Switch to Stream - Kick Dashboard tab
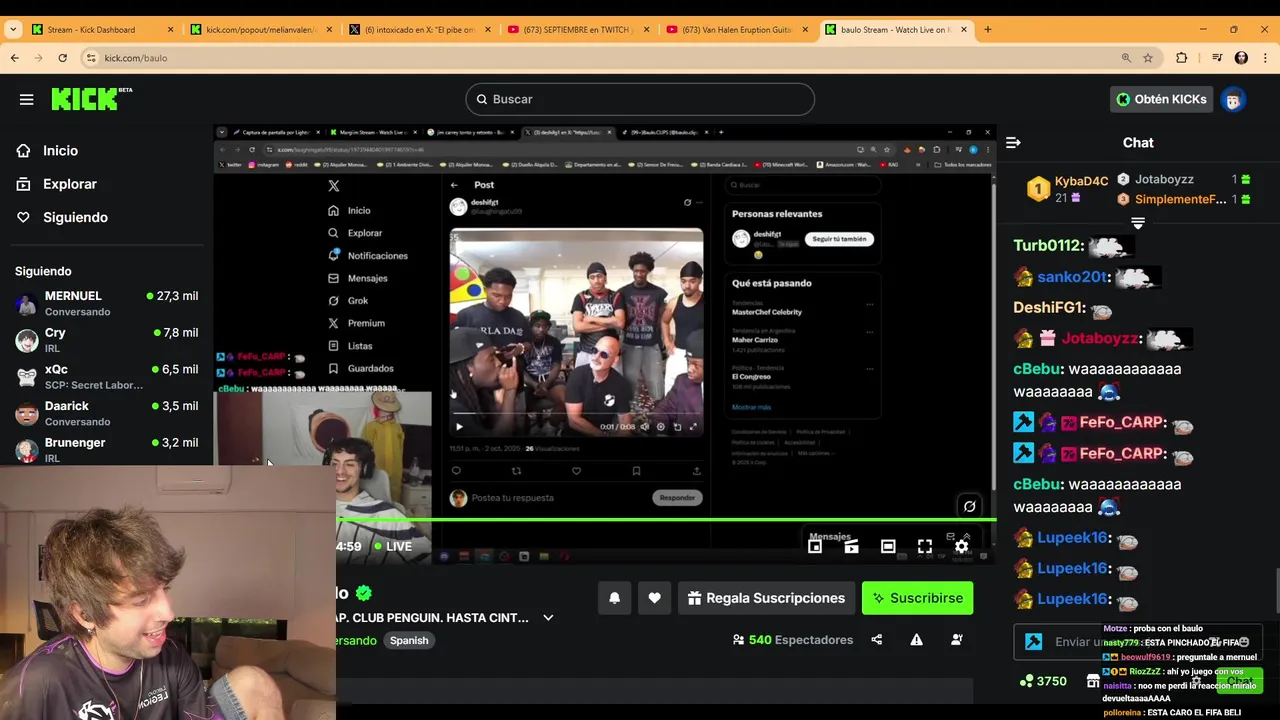Screen dimensions: 1280x720 pos(102,30)
